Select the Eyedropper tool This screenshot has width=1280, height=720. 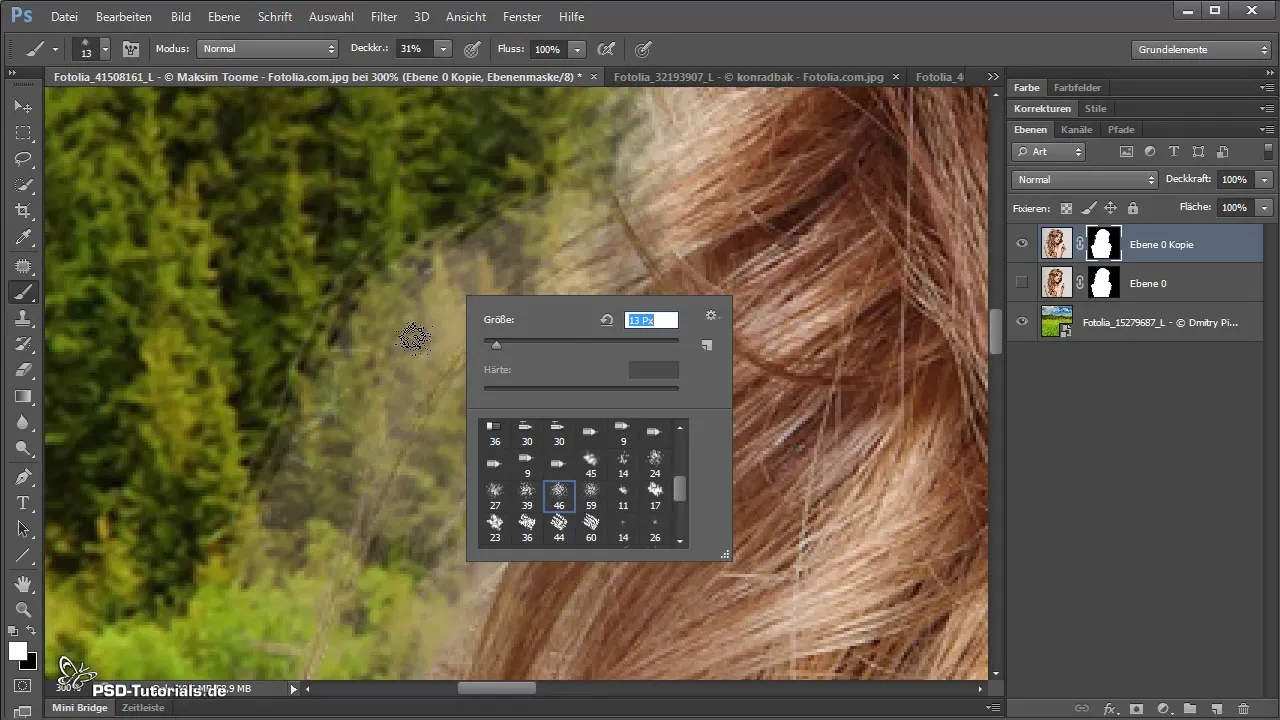[x=22, y=237]
